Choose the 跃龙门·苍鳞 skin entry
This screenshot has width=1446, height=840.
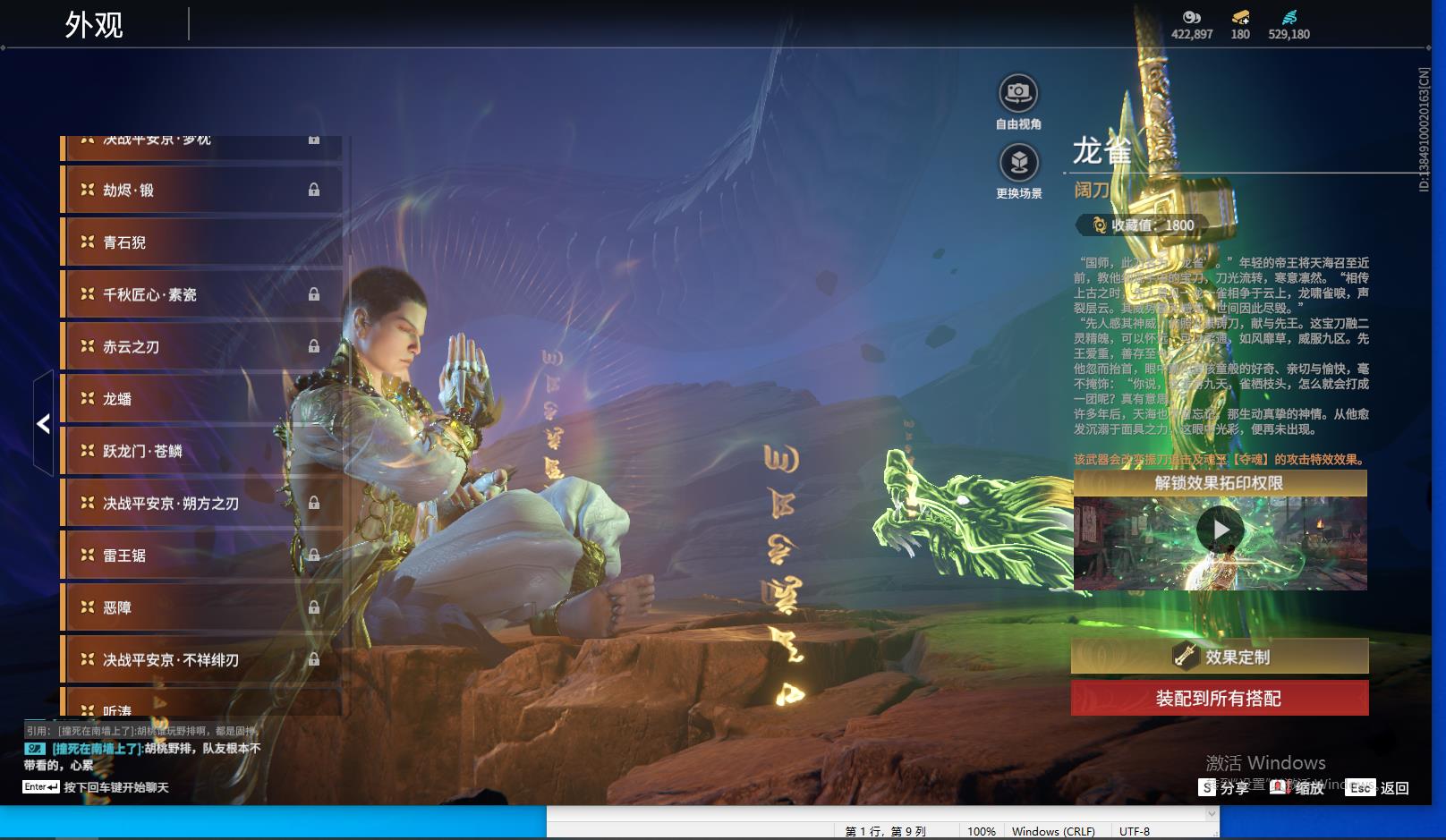point(201,451)
